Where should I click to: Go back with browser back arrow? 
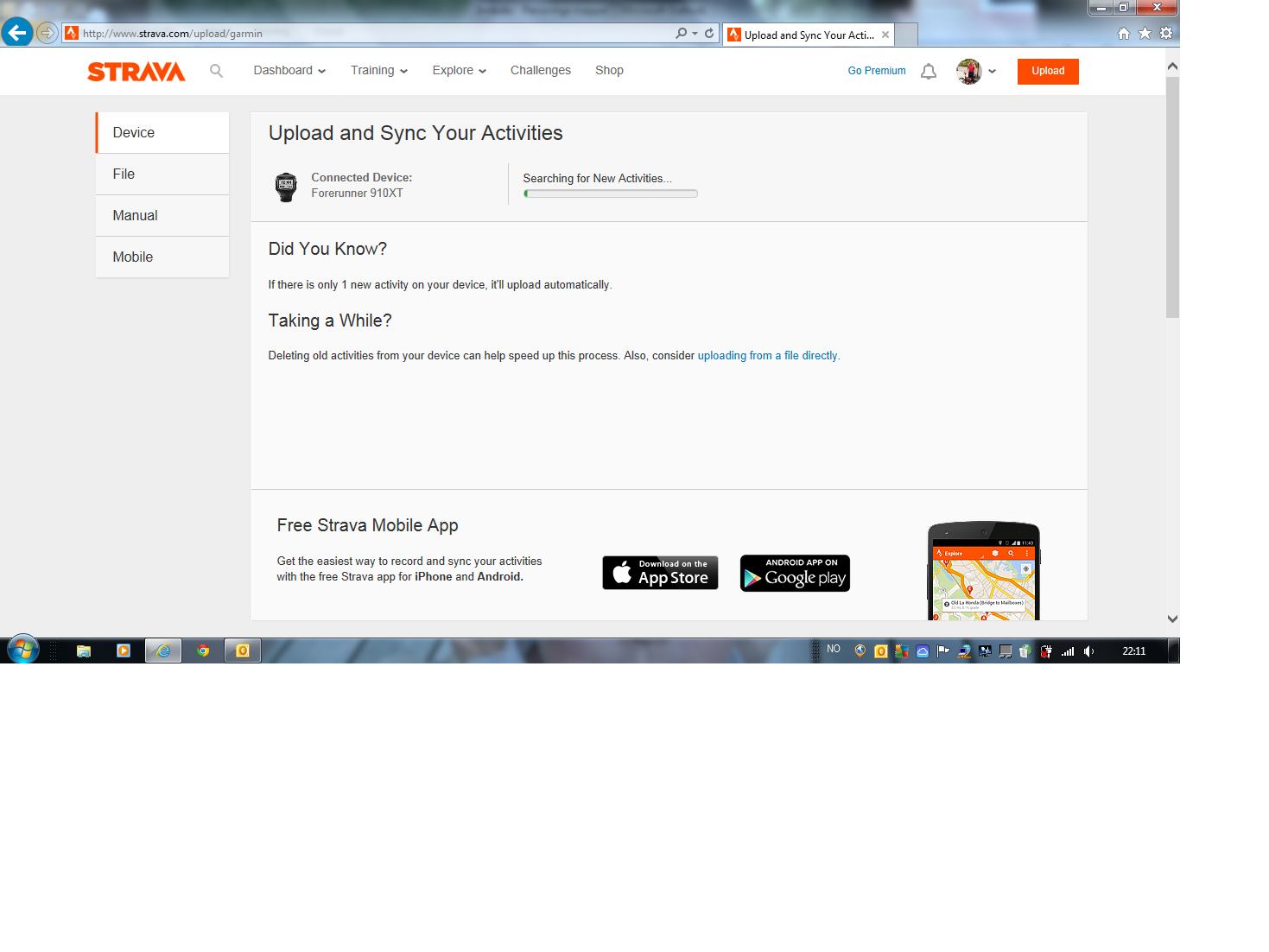coord(17,33)
